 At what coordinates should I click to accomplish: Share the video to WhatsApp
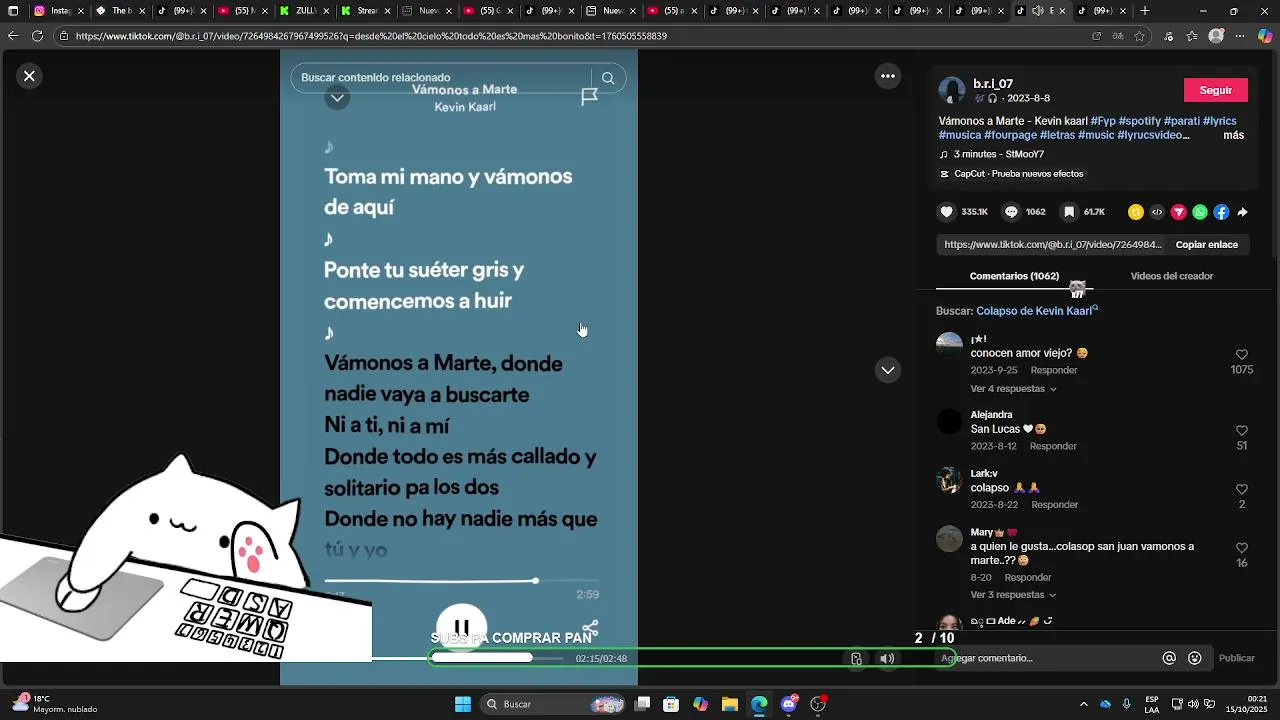tap(1200, 212)
